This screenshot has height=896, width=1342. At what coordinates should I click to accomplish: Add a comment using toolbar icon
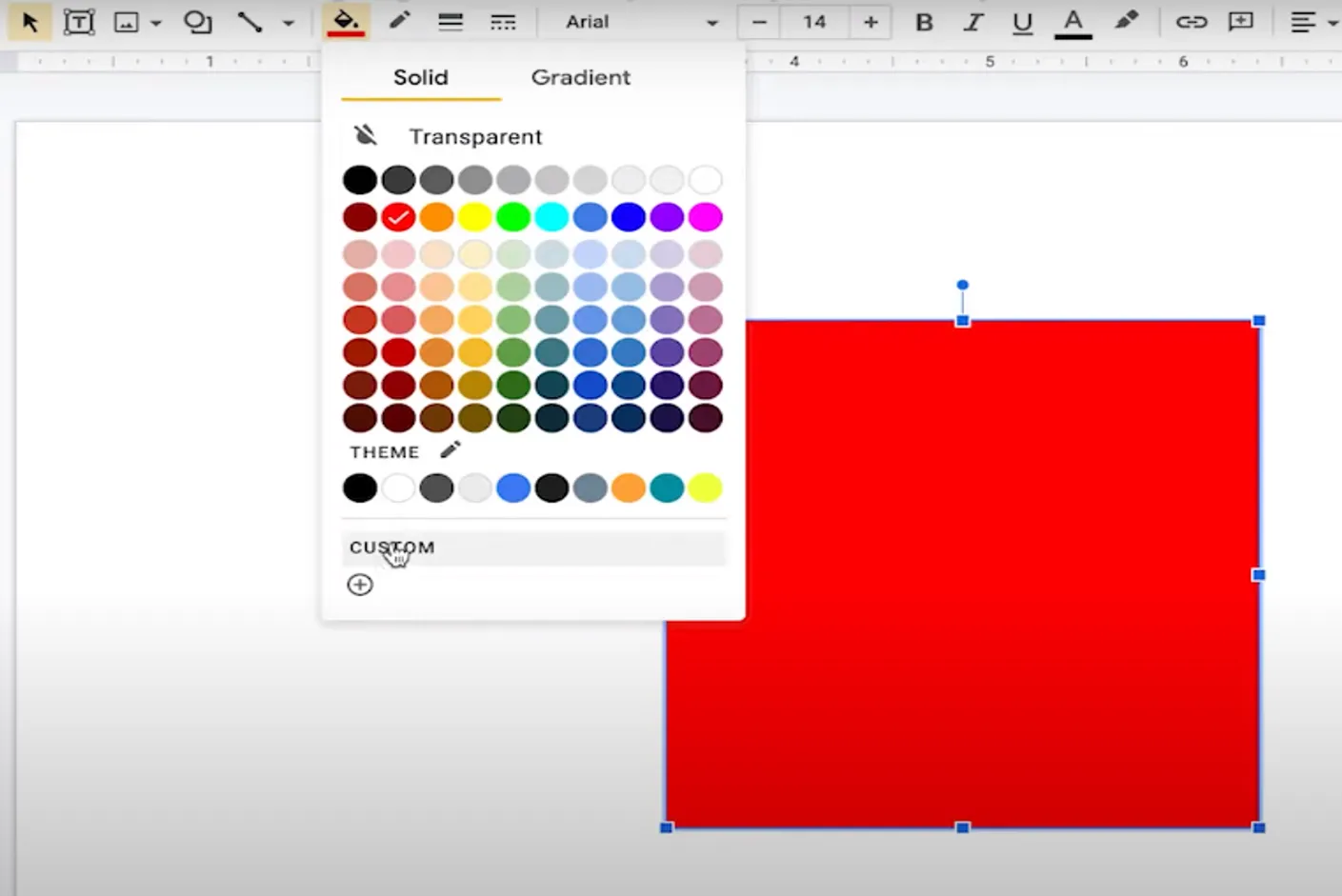[x=1241, y=21]
